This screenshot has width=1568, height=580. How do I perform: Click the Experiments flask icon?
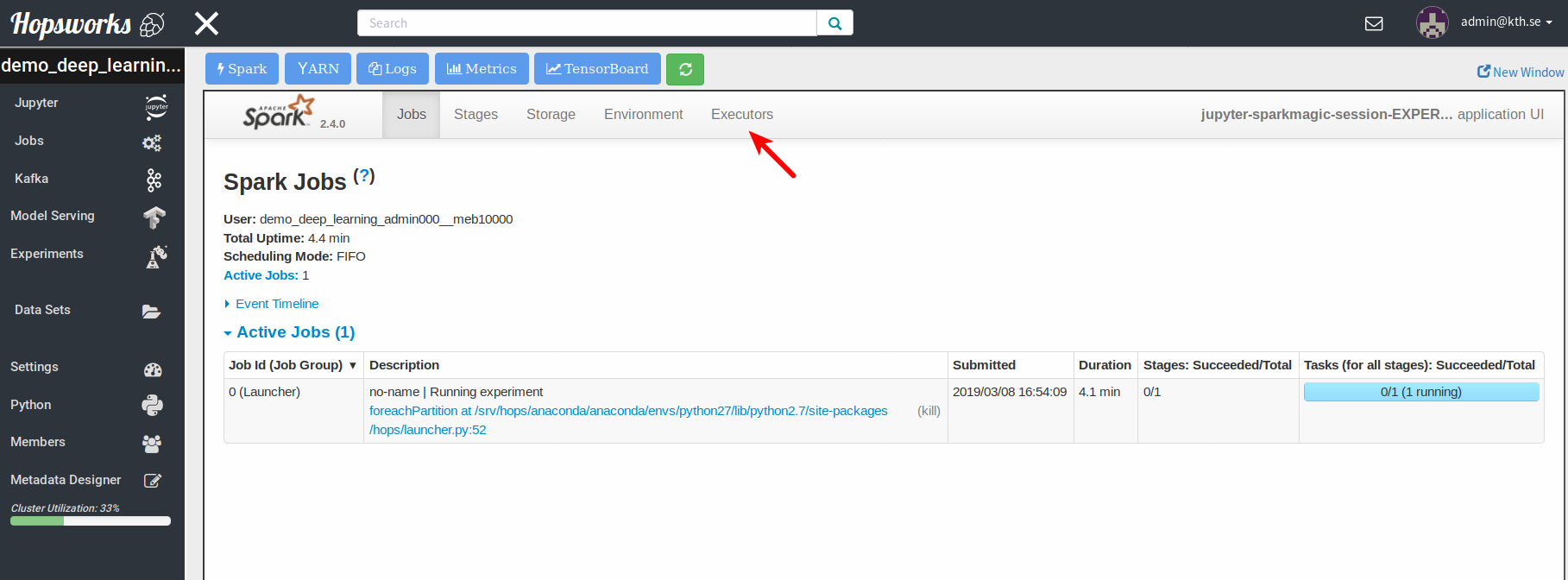tap(156, 256)
